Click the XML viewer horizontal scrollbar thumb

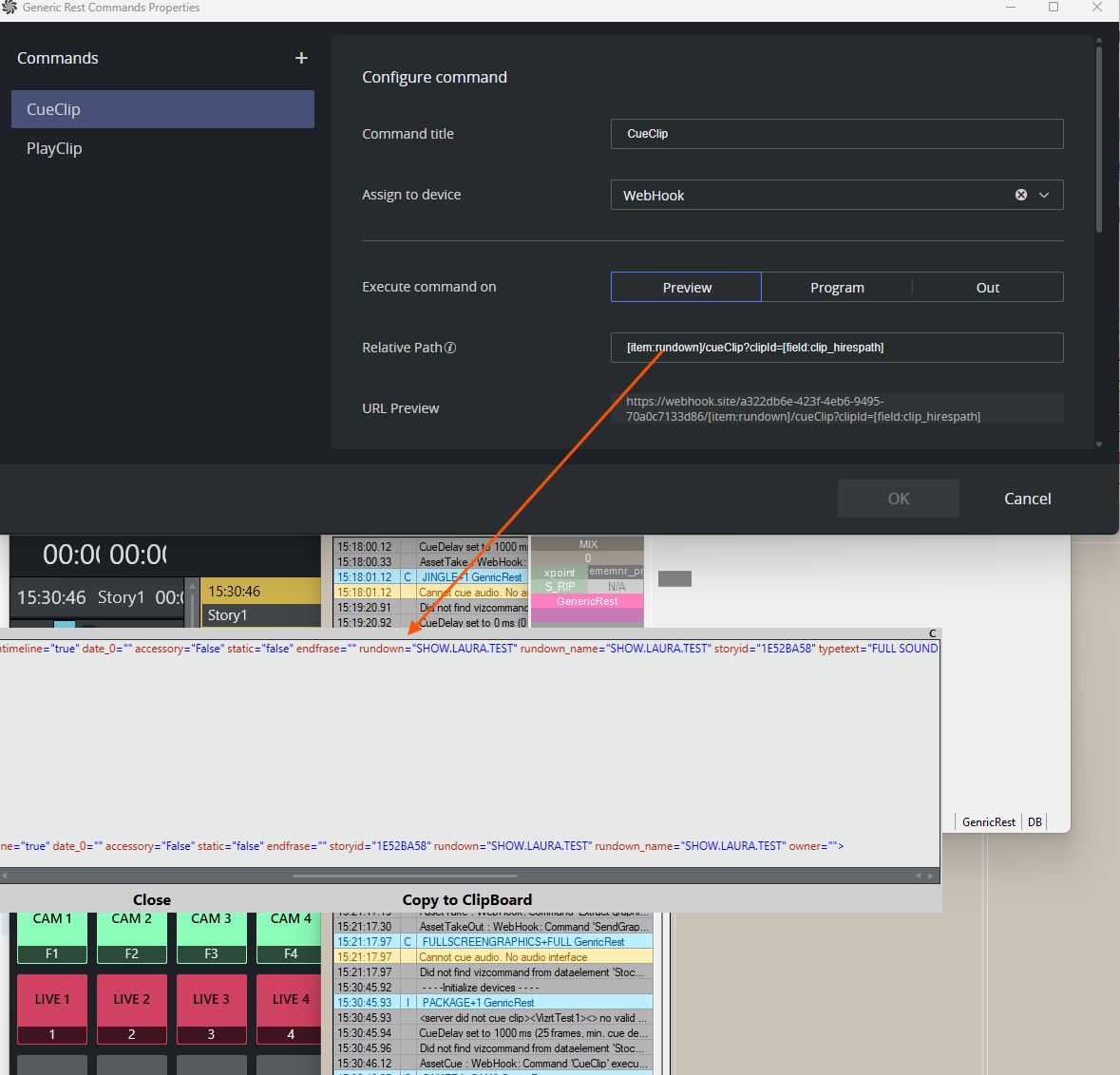(x=405, y=876)
